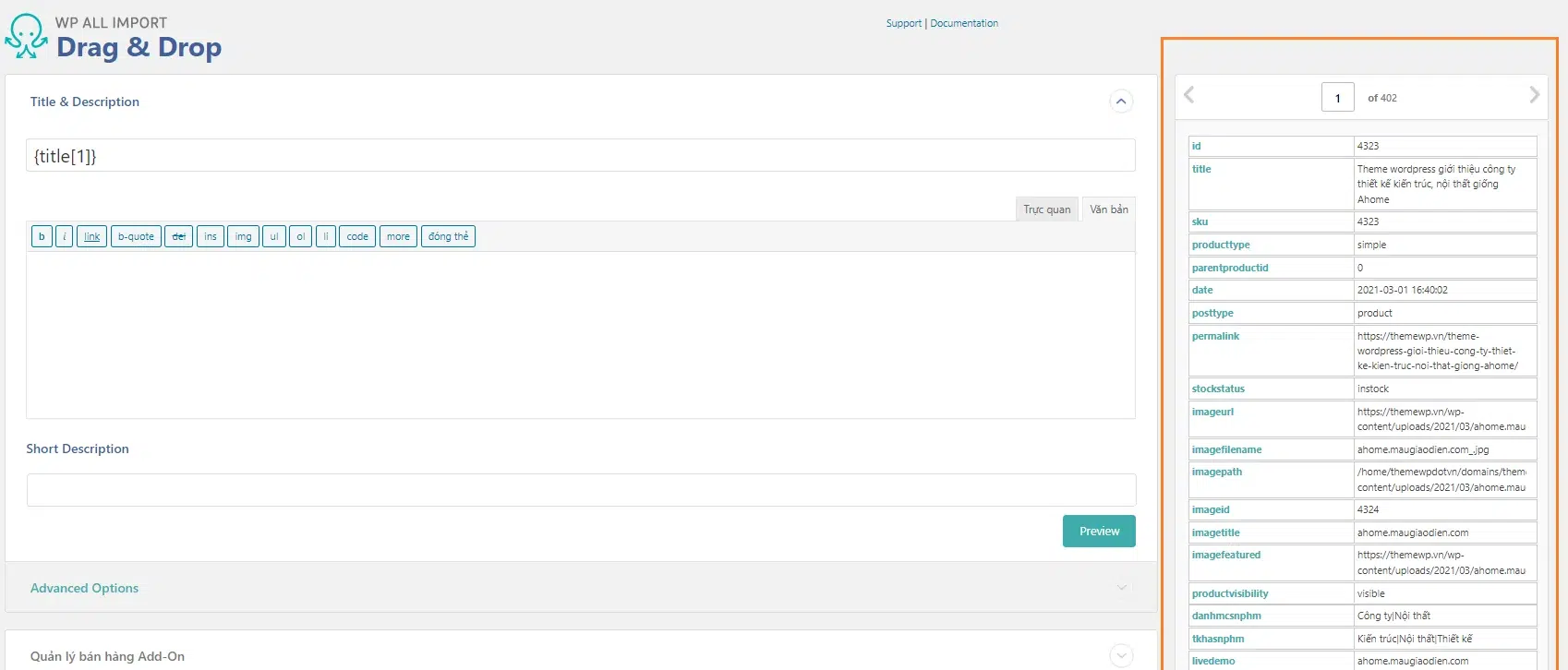The width and height of the screenshot is (1568, 670).
Task: Open the Documentation link
Action: (x=964, y=23)
